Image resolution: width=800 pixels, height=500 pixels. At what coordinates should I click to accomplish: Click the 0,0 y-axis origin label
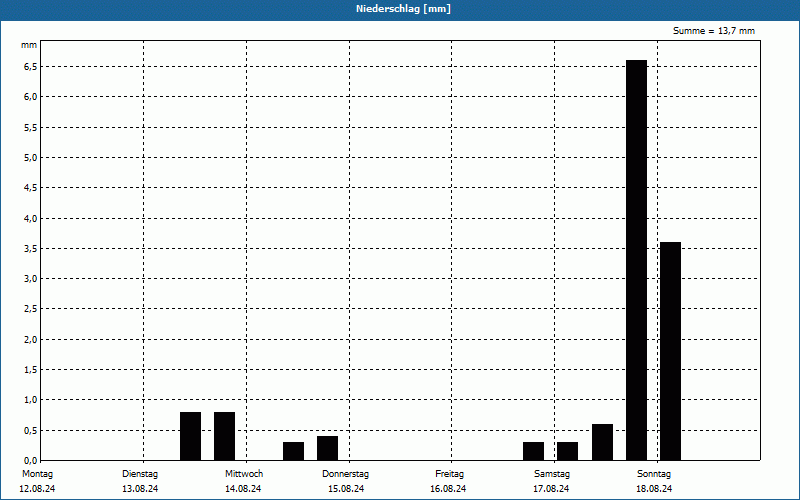(x=31, y=460)
